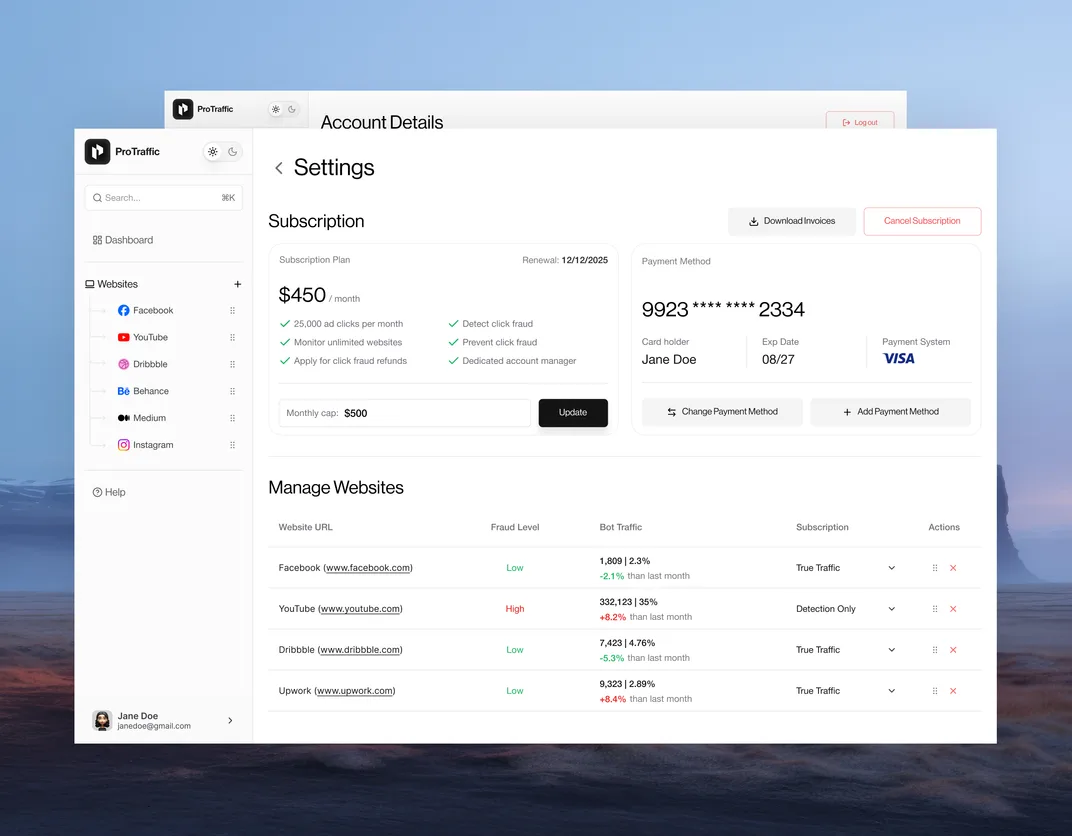Select Medium in the sidebar websites list

click(142, 418)
